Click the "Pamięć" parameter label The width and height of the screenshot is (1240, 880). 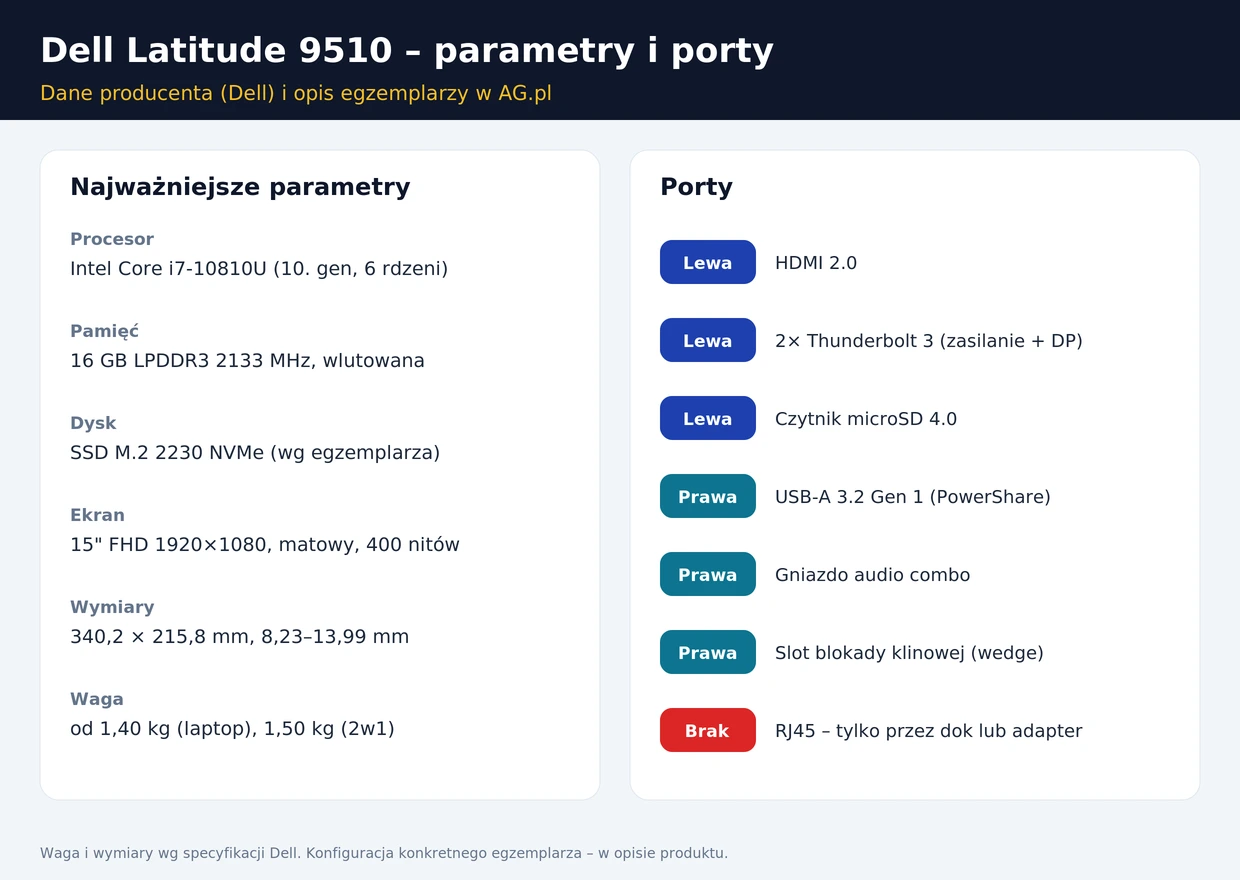click(104, 331)
